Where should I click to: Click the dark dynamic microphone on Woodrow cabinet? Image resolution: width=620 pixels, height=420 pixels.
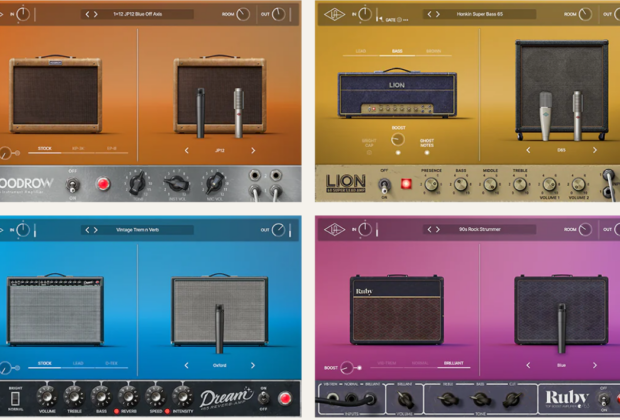tap(201, 113)
